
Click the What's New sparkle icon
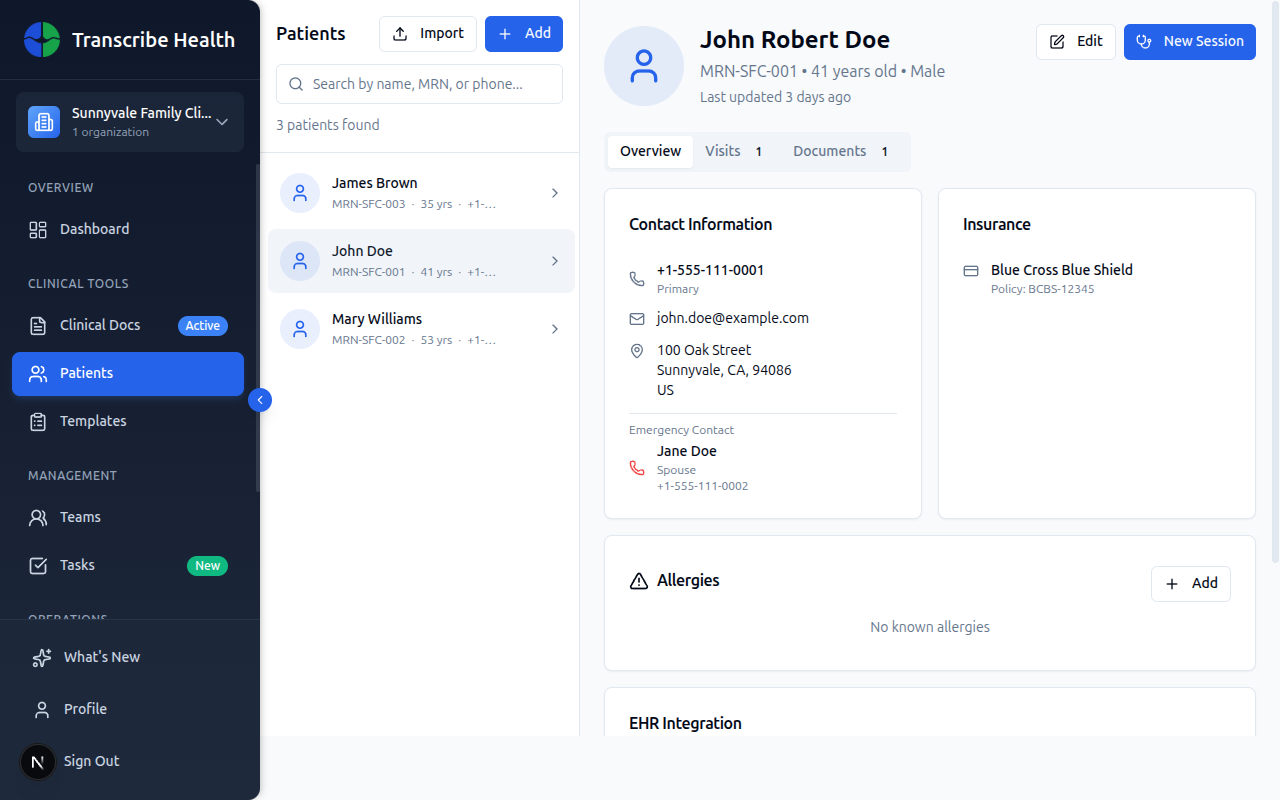pyautogui.click(x=40, y=656)
